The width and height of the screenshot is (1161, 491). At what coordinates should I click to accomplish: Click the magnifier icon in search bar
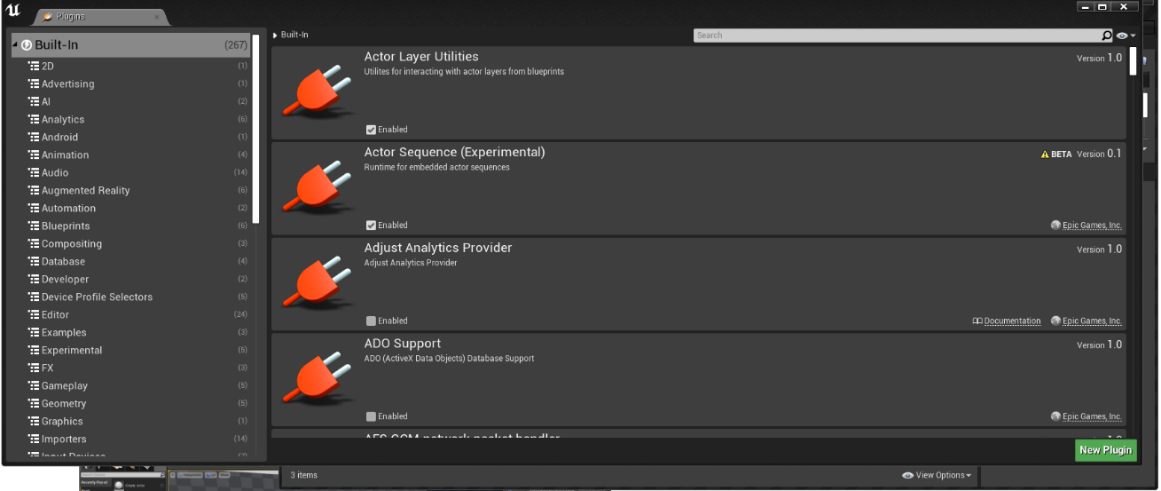tap(1106, 35)
